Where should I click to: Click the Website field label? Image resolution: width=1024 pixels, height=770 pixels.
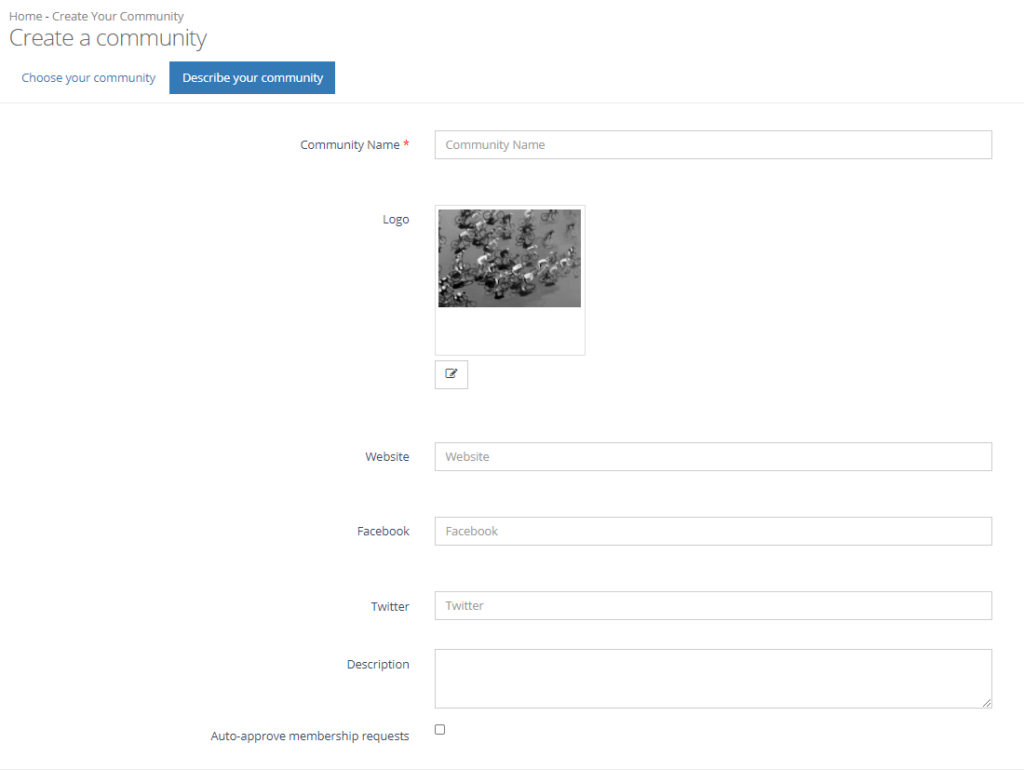[387, 457]
